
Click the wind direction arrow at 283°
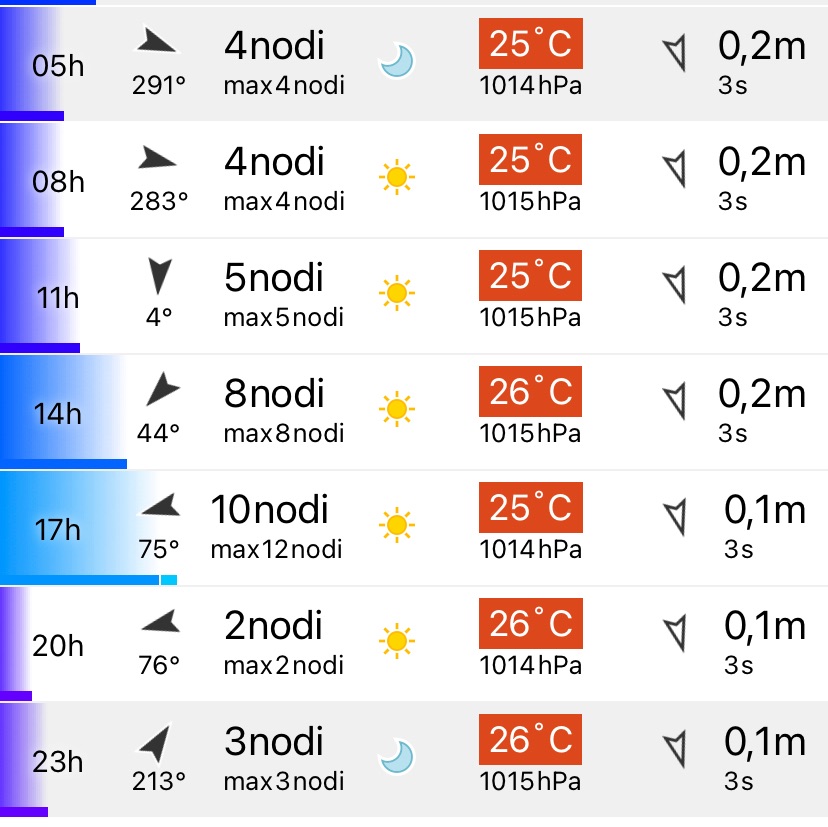pyautogui.click(x=157, y=158)
